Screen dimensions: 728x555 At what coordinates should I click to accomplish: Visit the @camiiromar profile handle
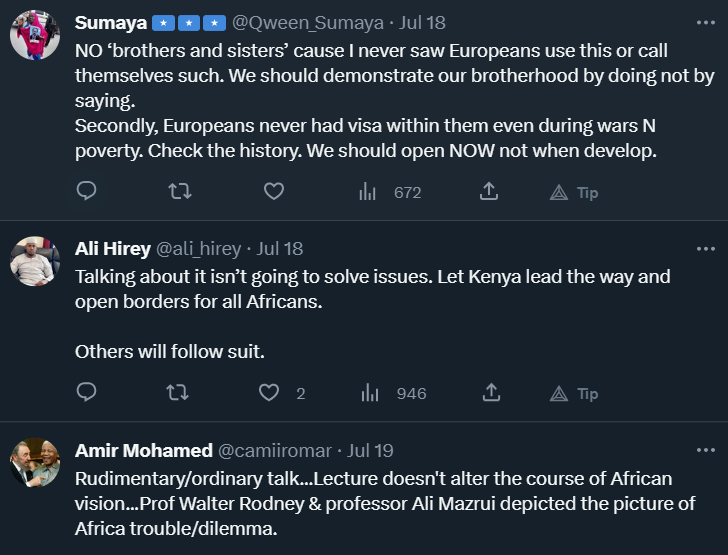pyautogui.click(x=276, y=451)
